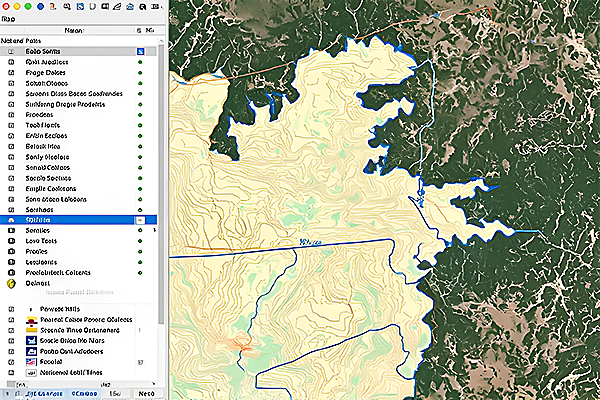The image size is (600, 400).
Task: Toggle the green visibility dot for Froedeos
Action: [x=140, y=114]
